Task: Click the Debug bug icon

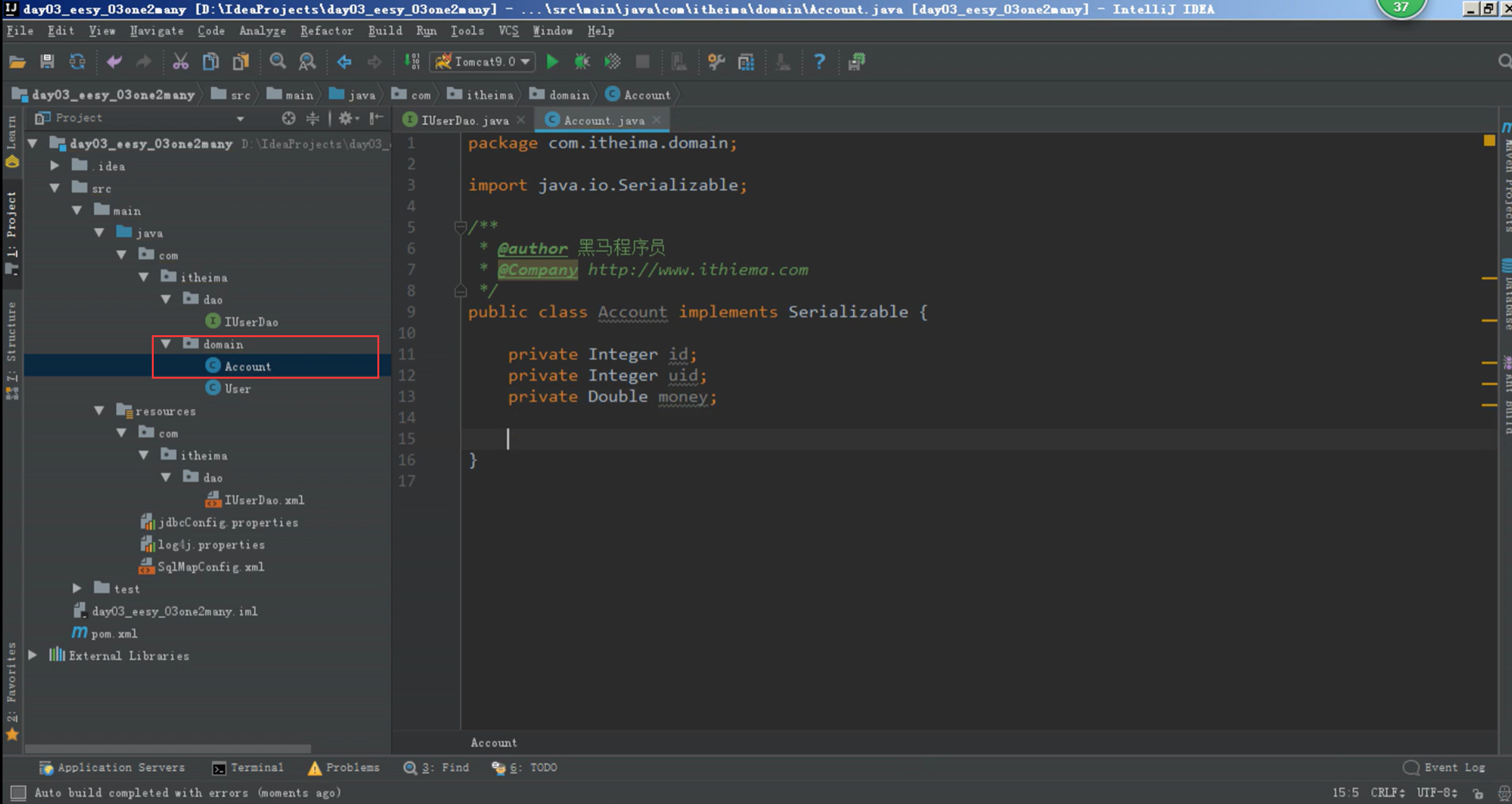Action: coord(581,62)
